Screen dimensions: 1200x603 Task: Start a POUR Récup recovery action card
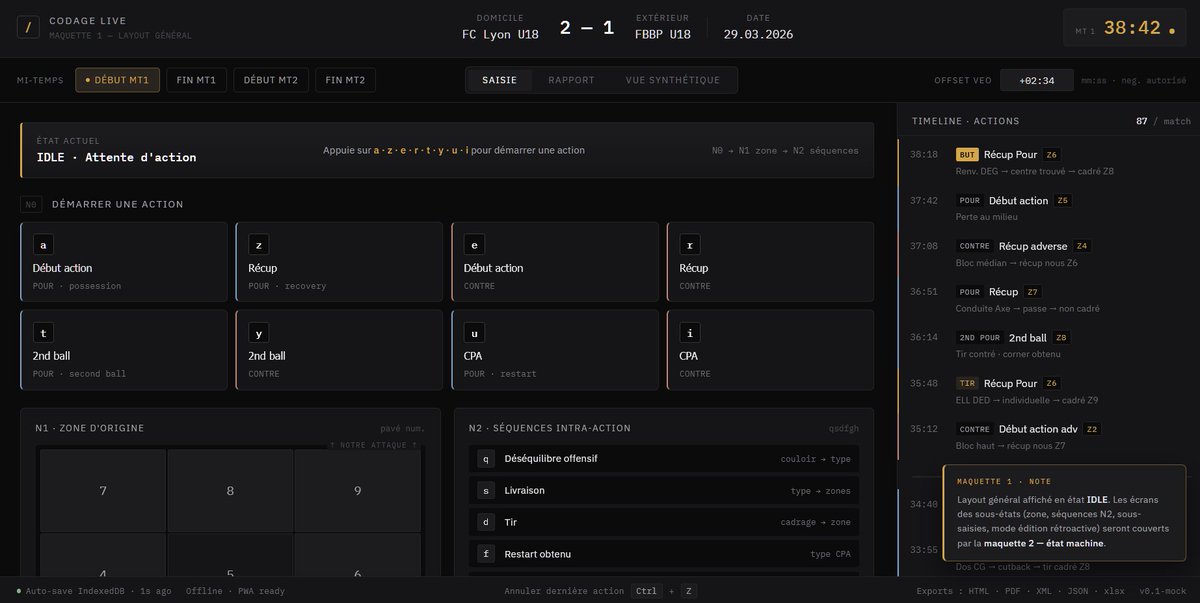339,262
